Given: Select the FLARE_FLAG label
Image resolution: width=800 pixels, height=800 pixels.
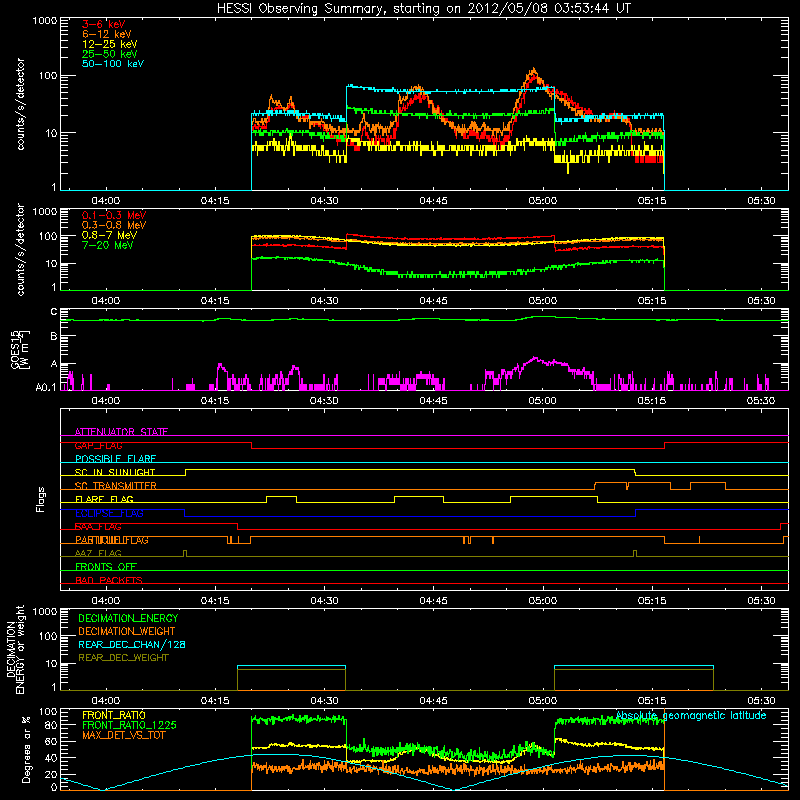Looking at the screenshot, I should coord(104,499).
